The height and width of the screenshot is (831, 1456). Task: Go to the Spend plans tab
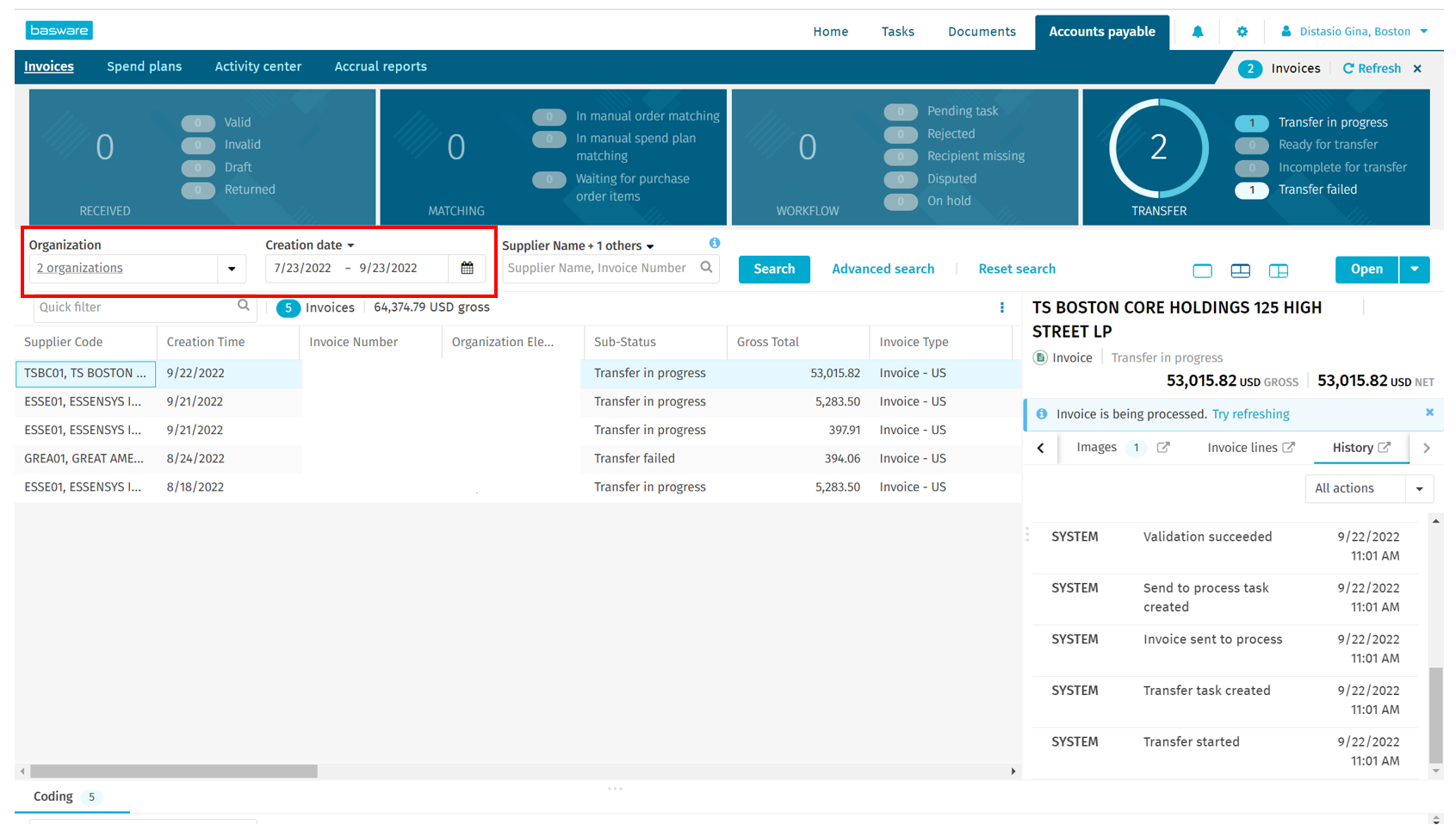coord(144,67)
